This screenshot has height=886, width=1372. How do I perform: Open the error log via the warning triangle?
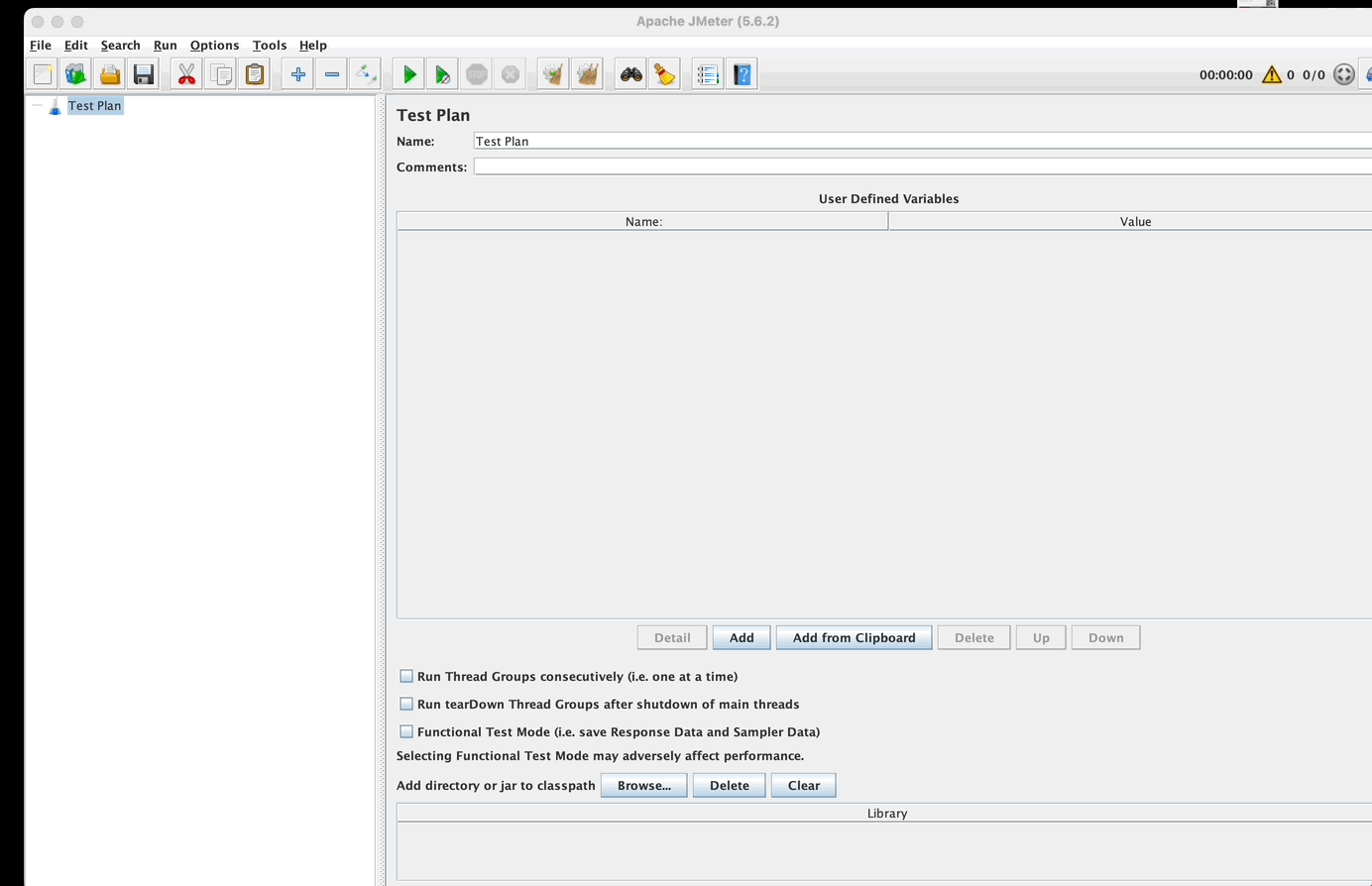[x=1272, y=73]
